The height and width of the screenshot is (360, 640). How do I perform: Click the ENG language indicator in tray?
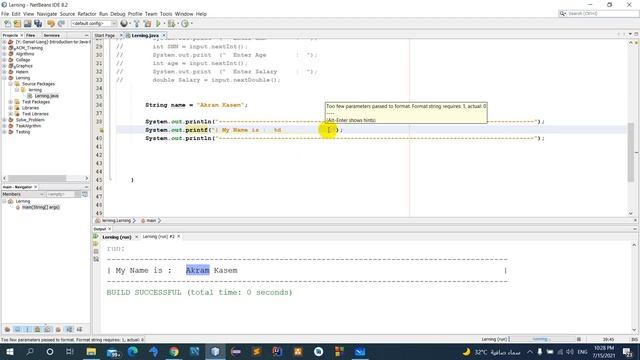pos(582,352)
